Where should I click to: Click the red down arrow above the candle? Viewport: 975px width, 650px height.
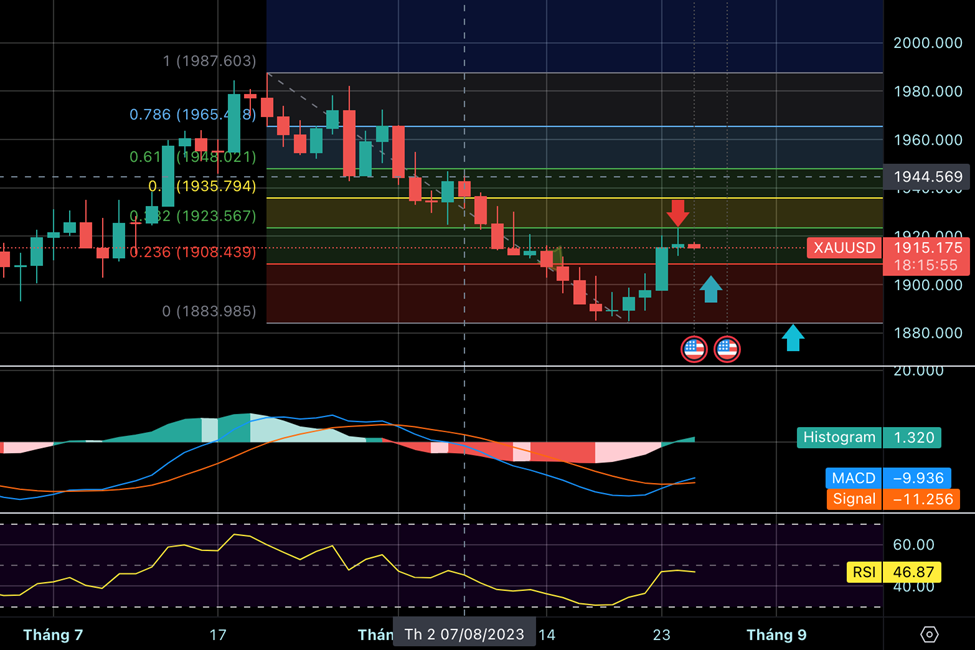coord(678,212)
